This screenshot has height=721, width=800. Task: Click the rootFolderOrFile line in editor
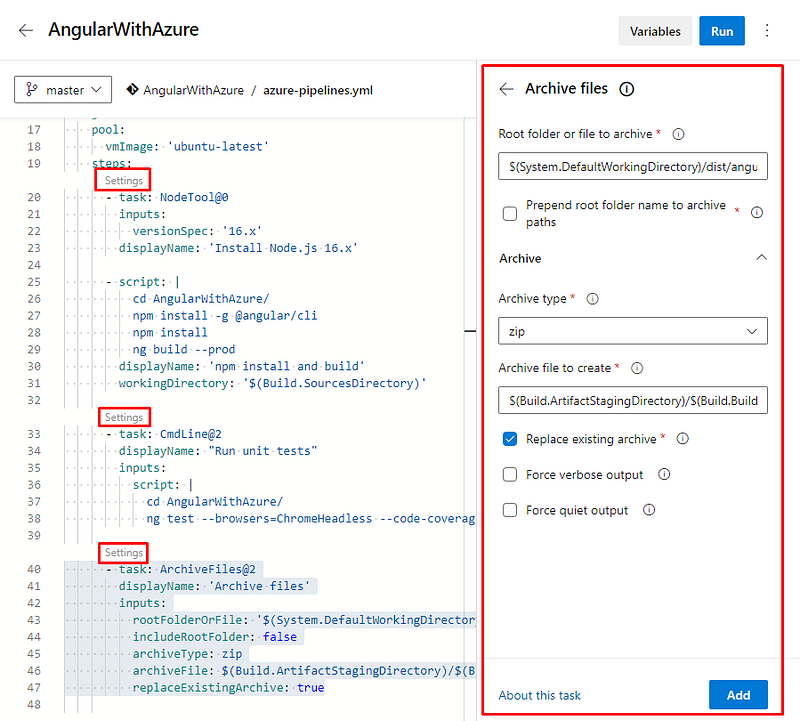click(304, 620)
